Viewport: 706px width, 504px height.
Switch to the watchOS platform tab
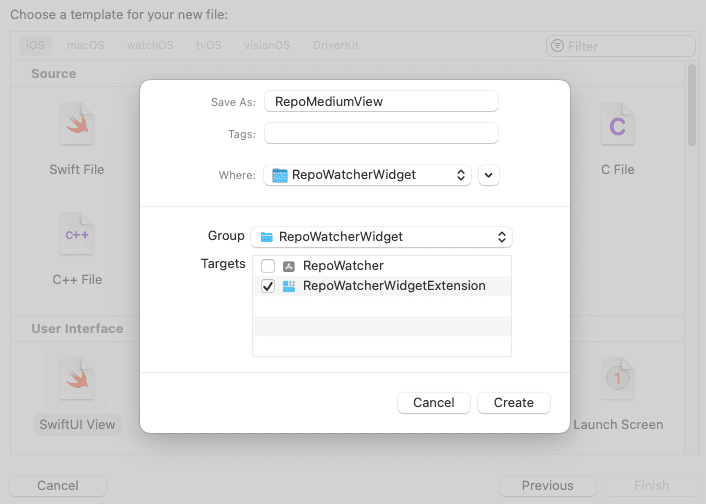[150, 45]
